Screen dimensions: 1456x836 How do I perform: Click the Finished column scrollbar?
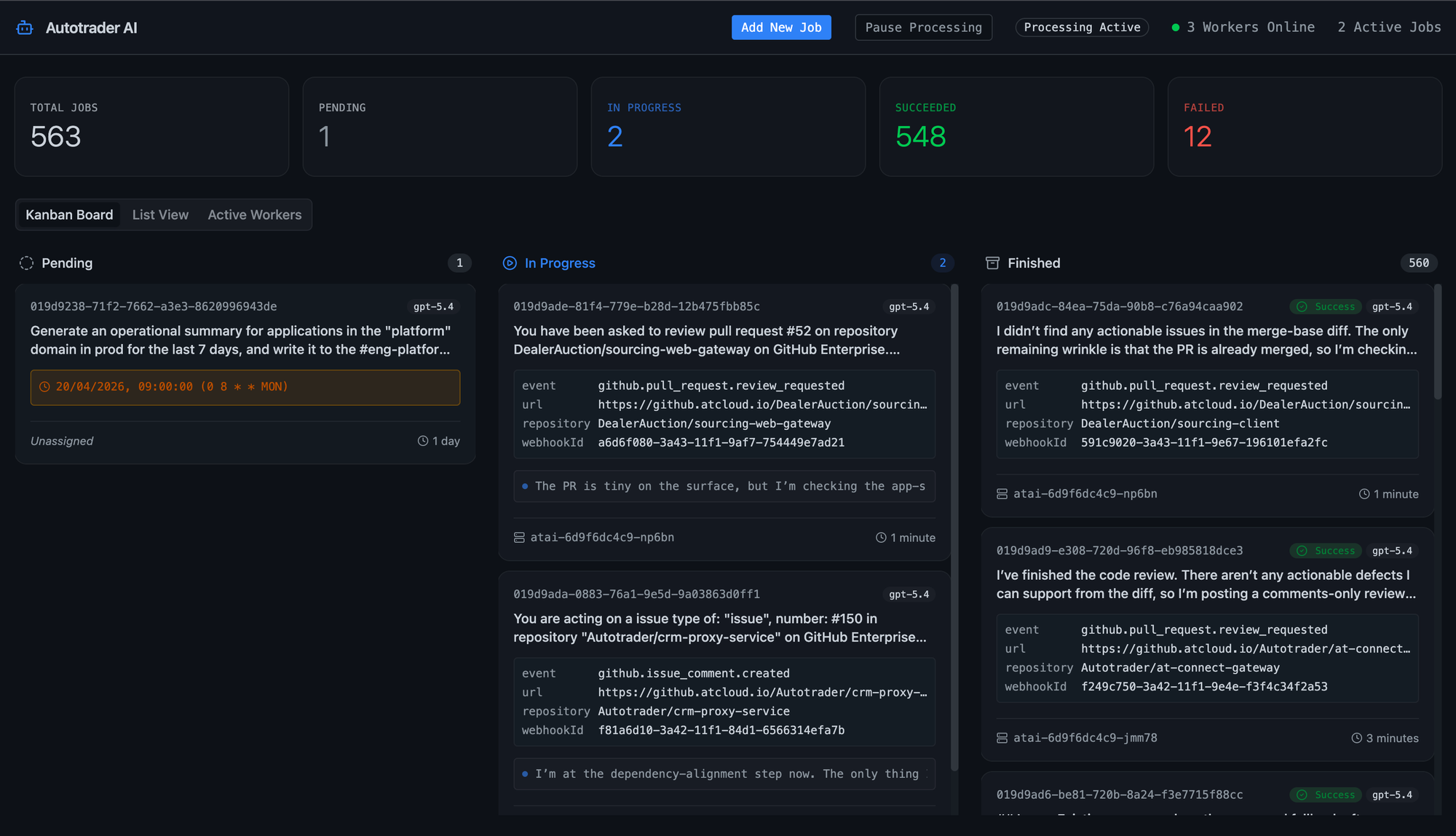tap(1437, 342)
